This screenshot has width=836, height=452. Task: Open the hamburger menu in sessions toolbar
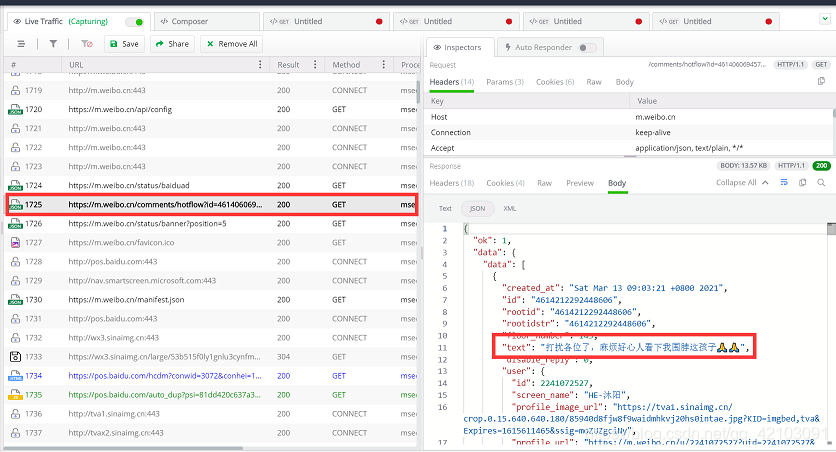tap(21, 44)
